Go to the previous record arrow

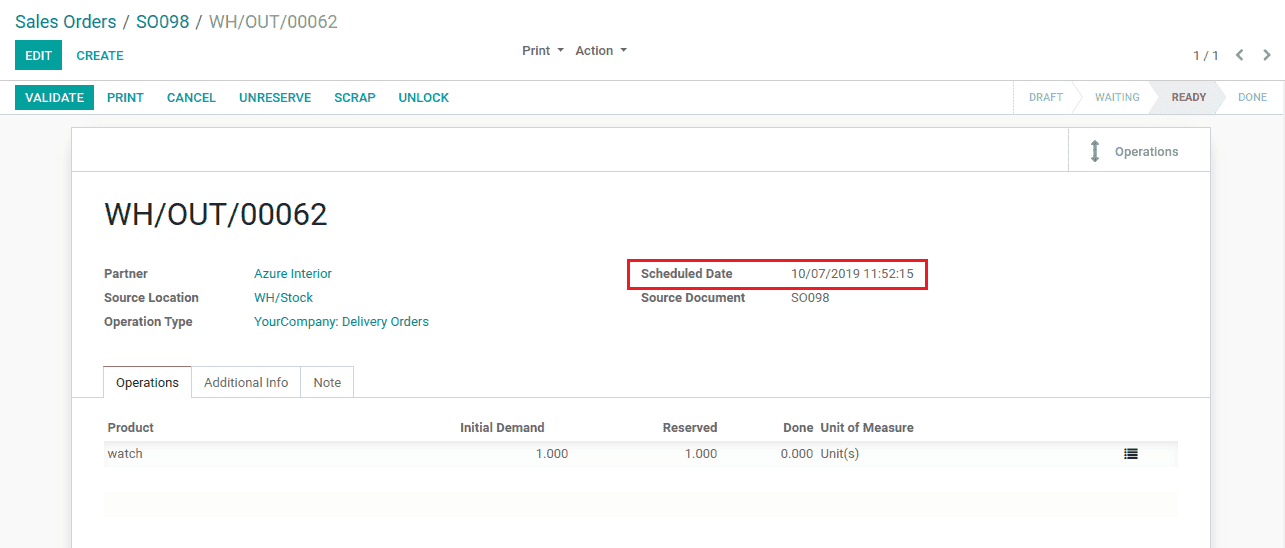pyautogui.click(x=1239, y=56)
